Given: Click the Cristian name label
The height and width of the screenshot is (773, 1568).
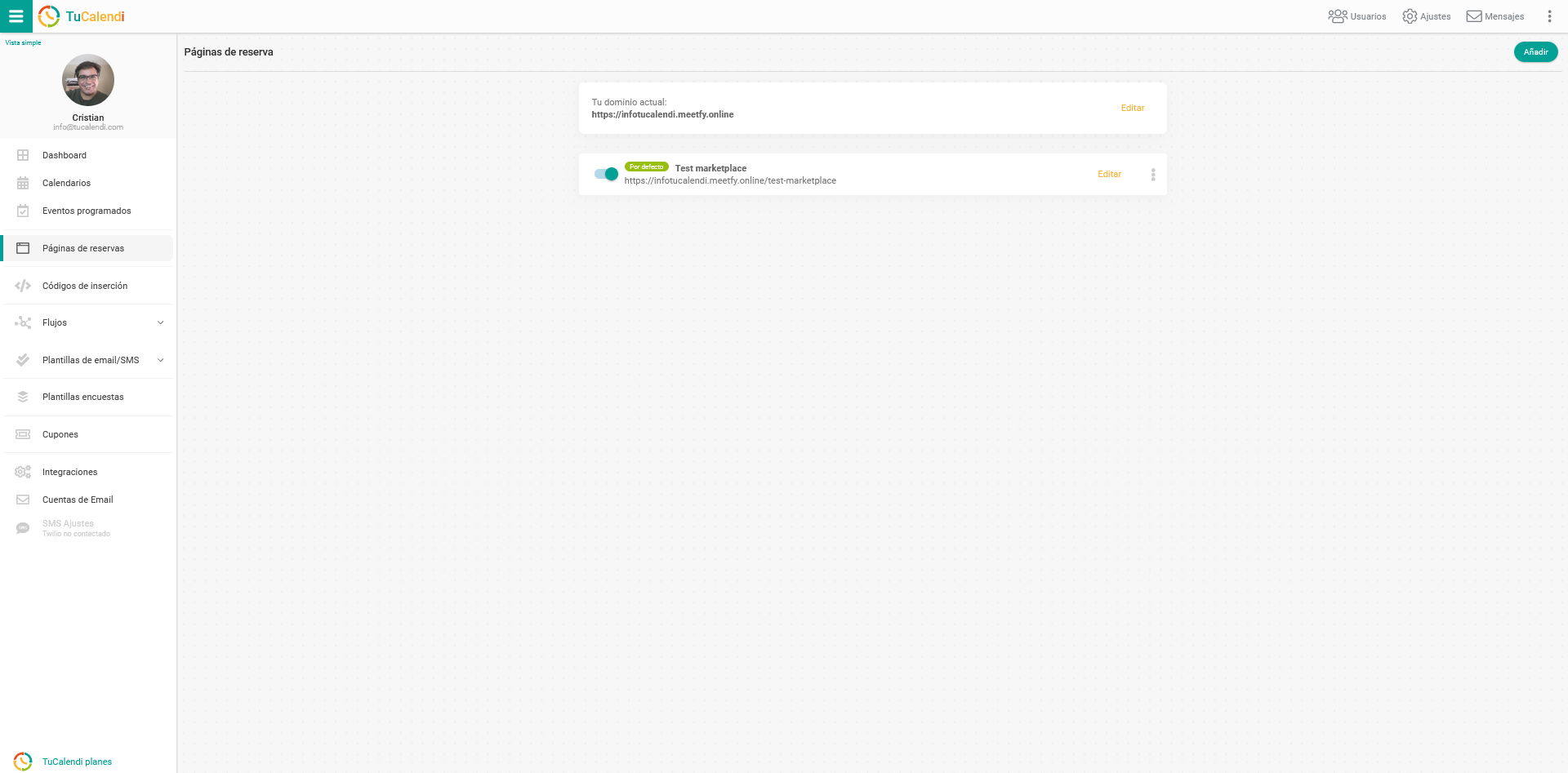Looking at the screenshot, I should (88, 118).
